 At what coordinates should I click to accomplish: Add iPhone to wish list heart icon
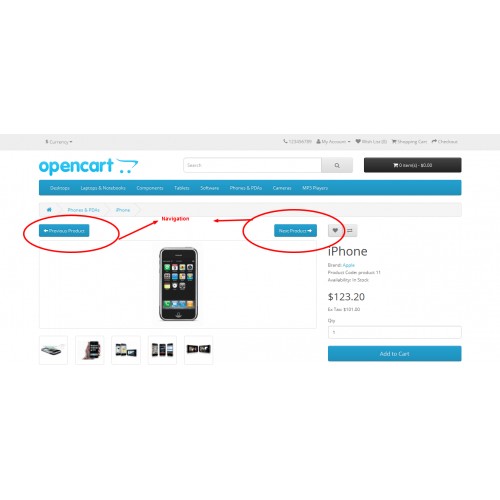click(335, 230)
